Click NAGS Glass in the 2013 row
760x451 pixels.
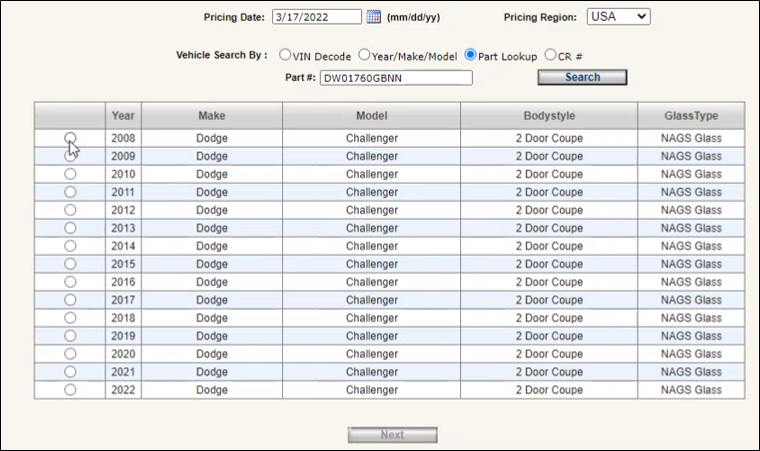691,228
